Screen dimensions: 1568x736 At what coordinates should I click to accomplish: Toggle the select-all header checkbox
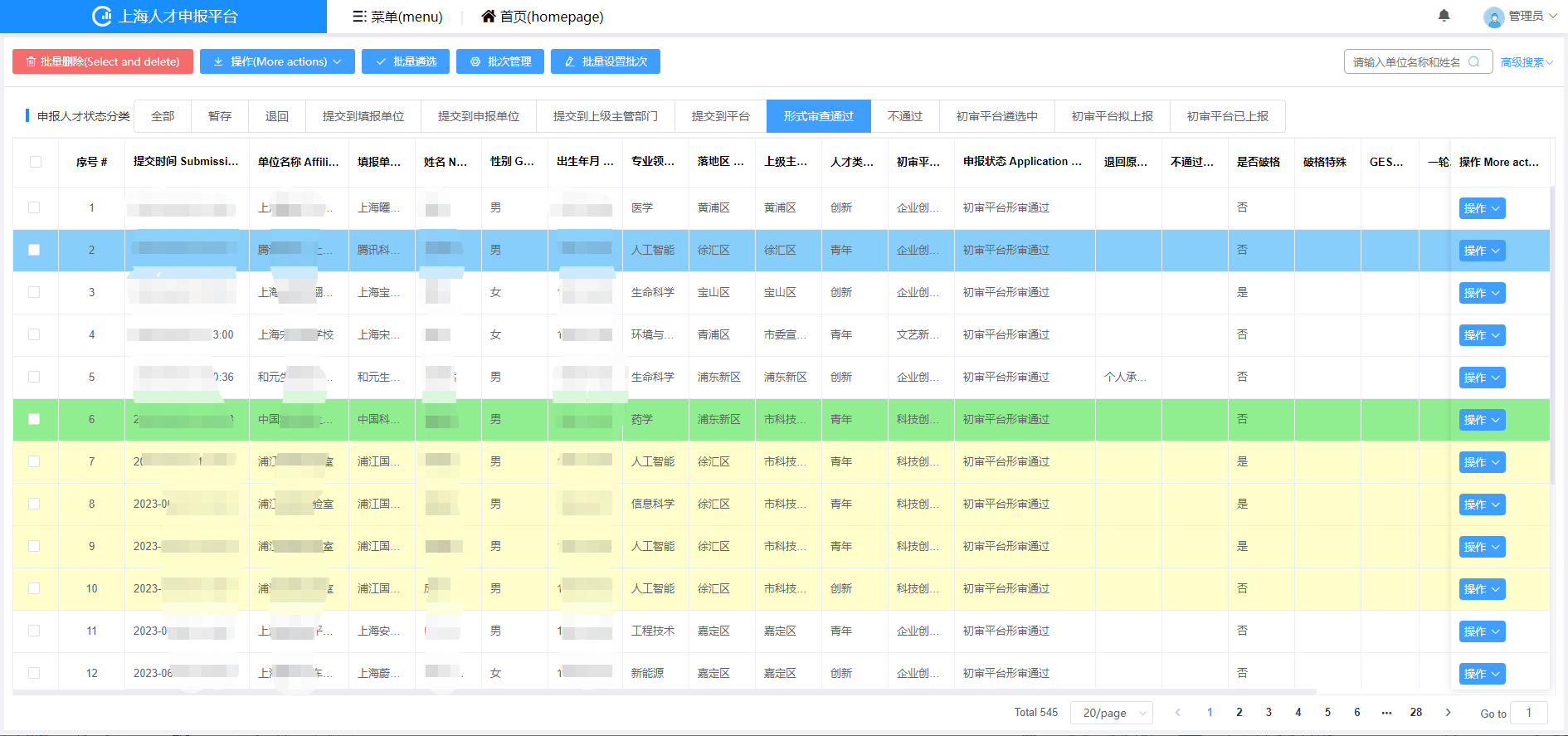[x=36, y=162]
